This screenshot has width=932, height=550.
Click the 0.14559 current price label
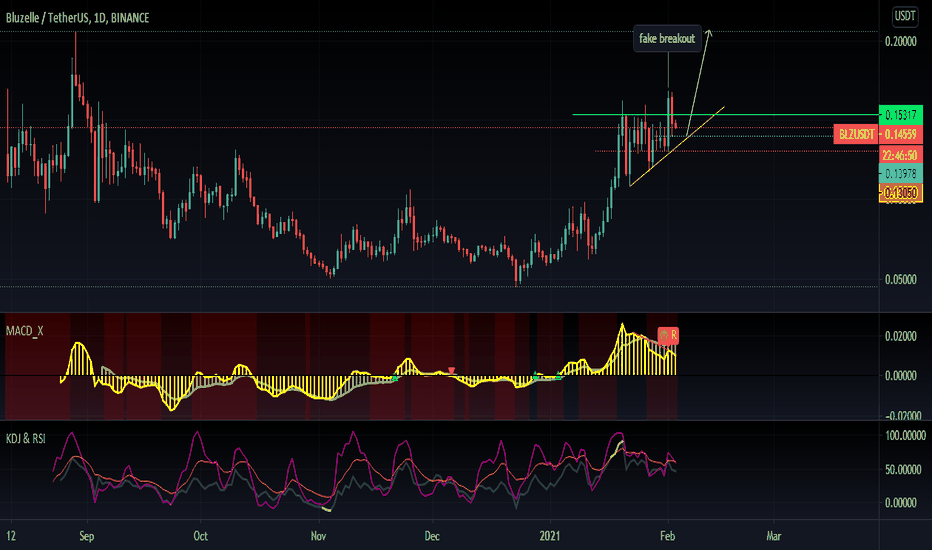point(901,134)
